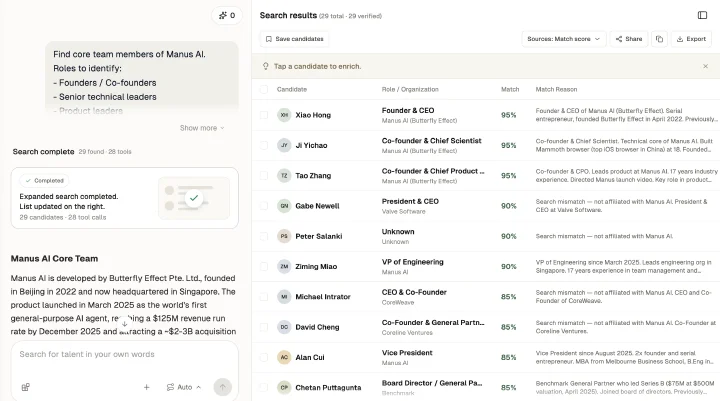Viewport: 720px width, 401px height.
Task: Check the box for Ji Yichao
Action: 264,145
